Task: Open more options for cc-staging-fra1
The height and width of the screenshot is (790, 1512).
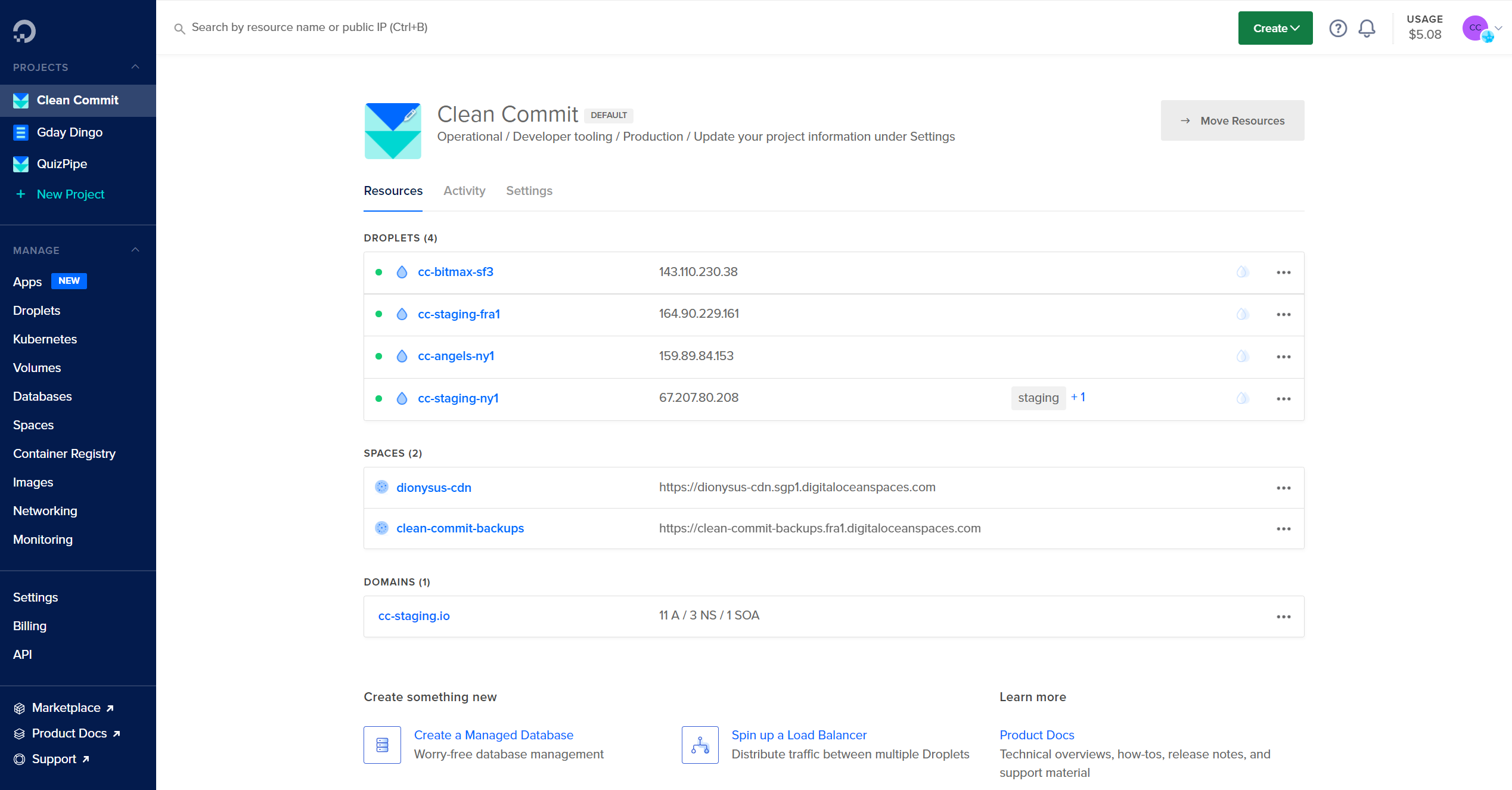Action: 1284,315
